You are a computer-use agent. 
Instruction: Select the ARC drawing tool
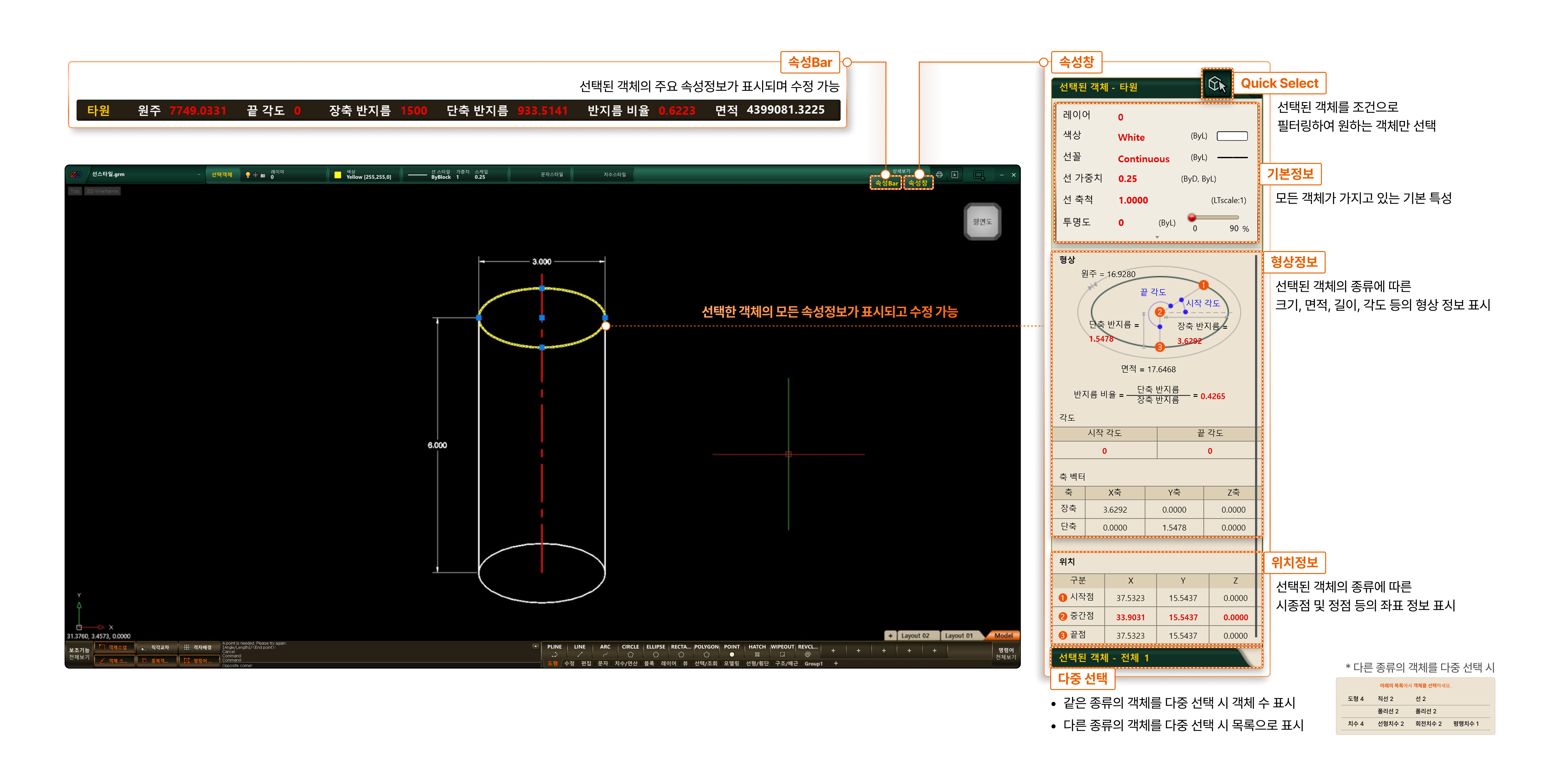pos(605,650)
